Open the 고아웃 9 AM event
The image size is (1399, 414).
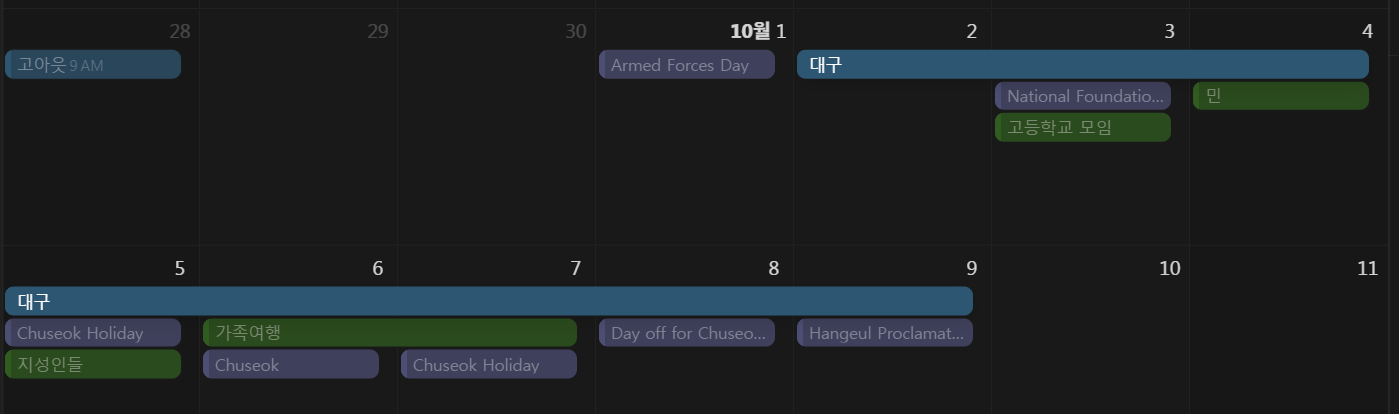pyautogui.click(x=92, y=65)
